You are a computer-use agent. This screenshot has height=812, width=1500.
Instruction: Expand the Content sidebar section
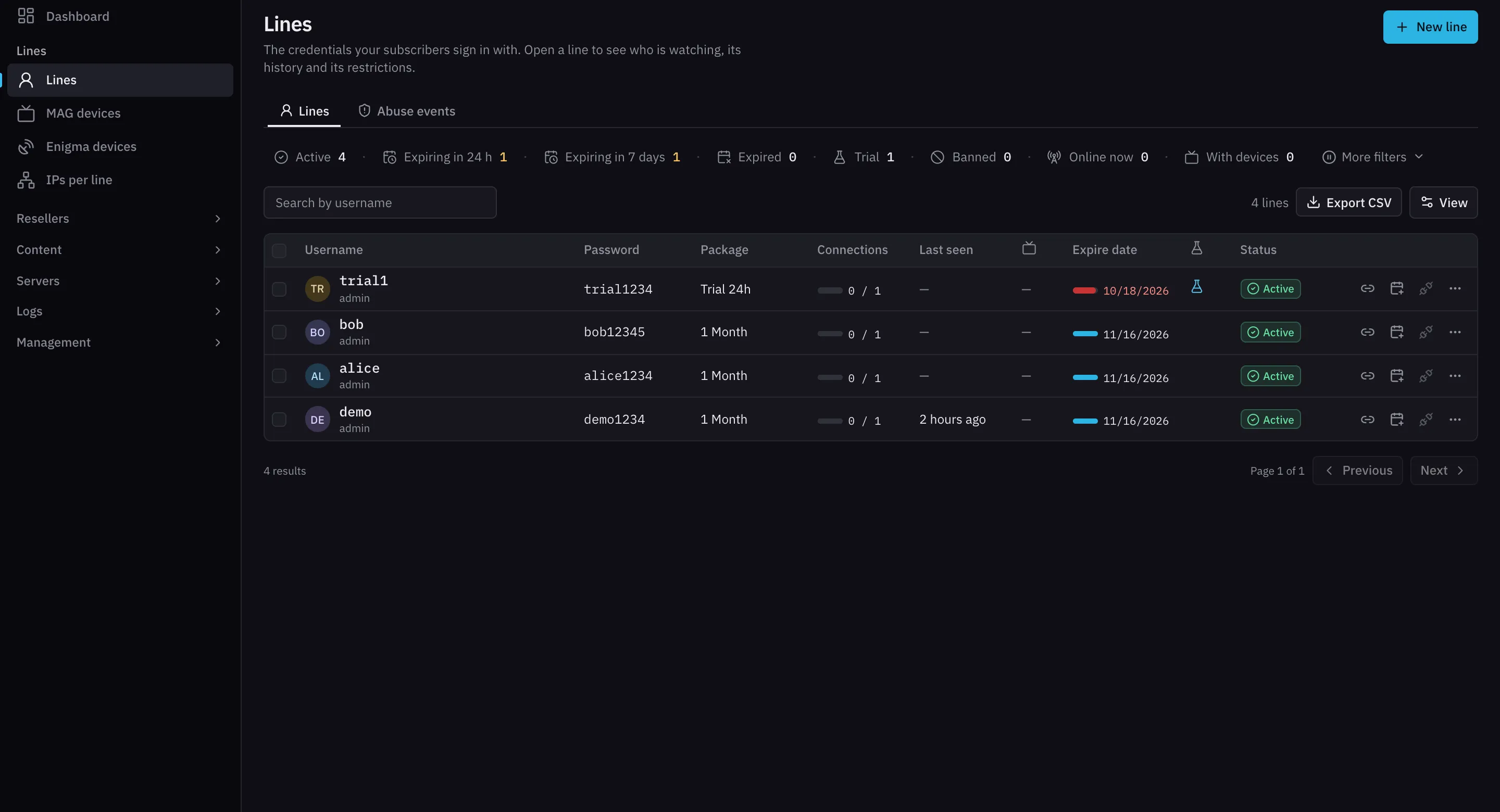coord(120,250)
